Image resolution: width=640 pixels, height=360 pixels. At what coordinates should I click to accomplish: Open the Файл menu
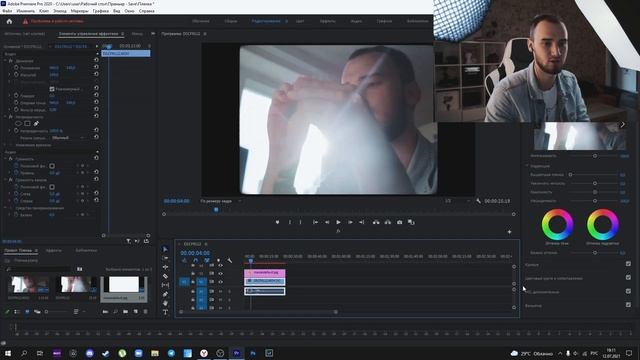(7, 11)
